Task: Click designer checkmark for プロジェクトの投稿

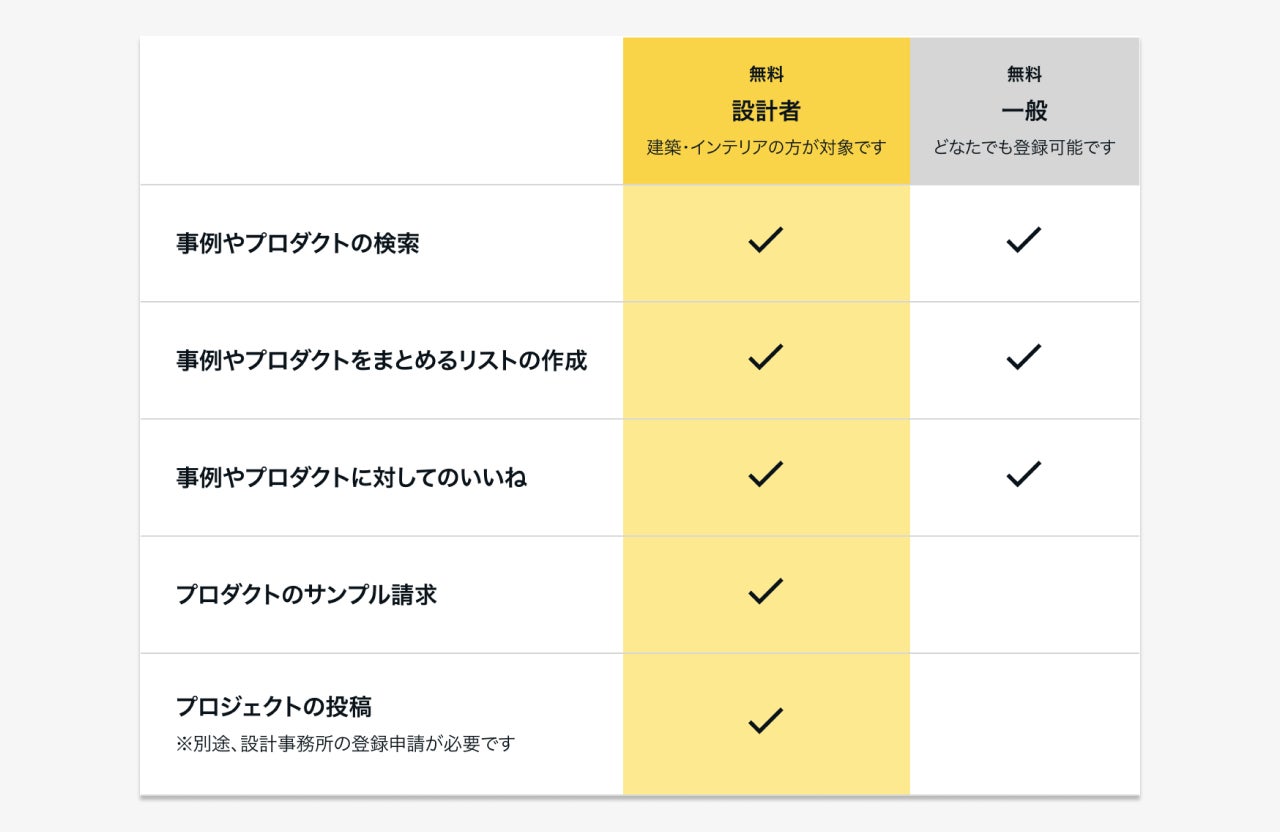Action: tap(765, 720)
